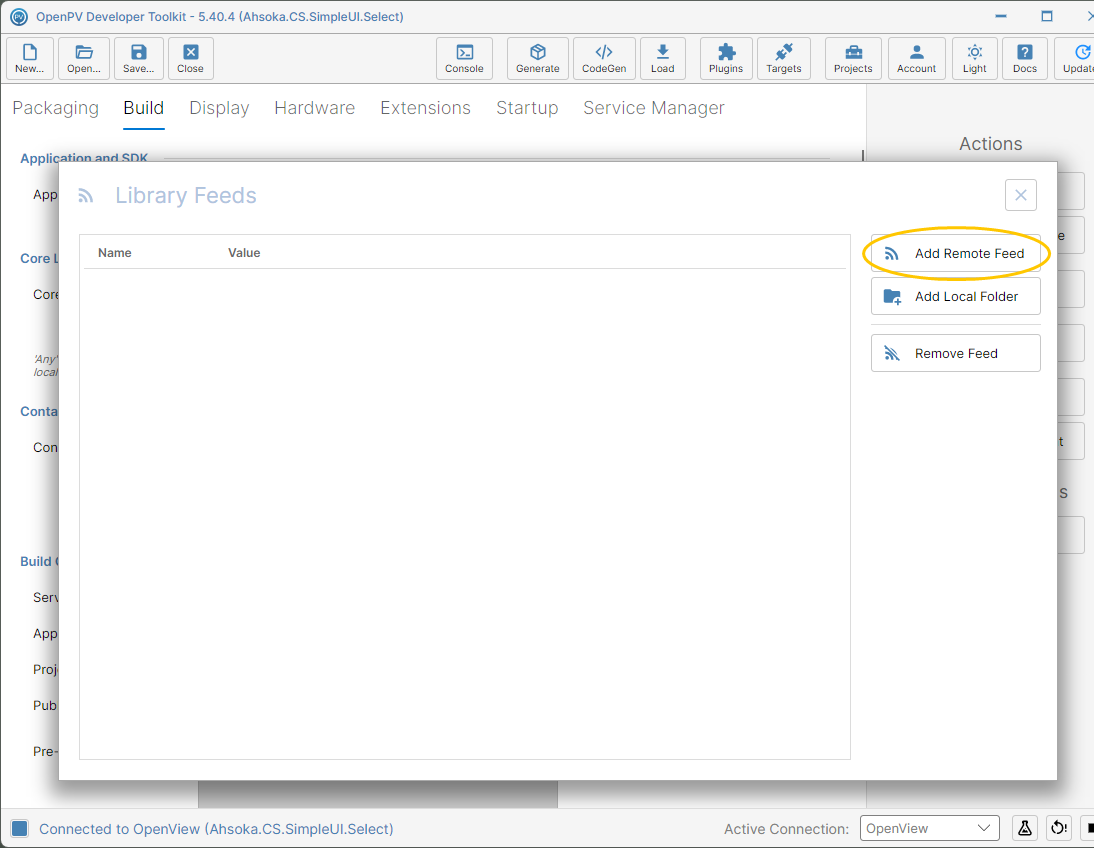This screenshot has height=848, width=1116.
Task: Open the Hardware tab
Action: click(x=315, y=108)
